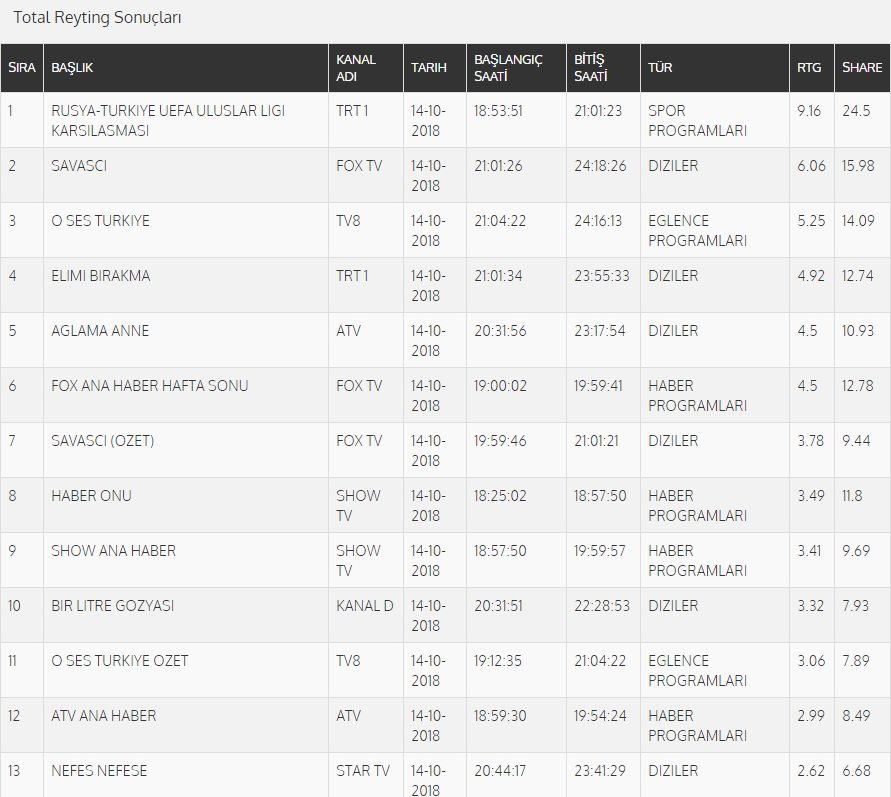The image size is (891, 797).
Task: Click the BİTİŞ SAATİ column header
Action: 603,68
